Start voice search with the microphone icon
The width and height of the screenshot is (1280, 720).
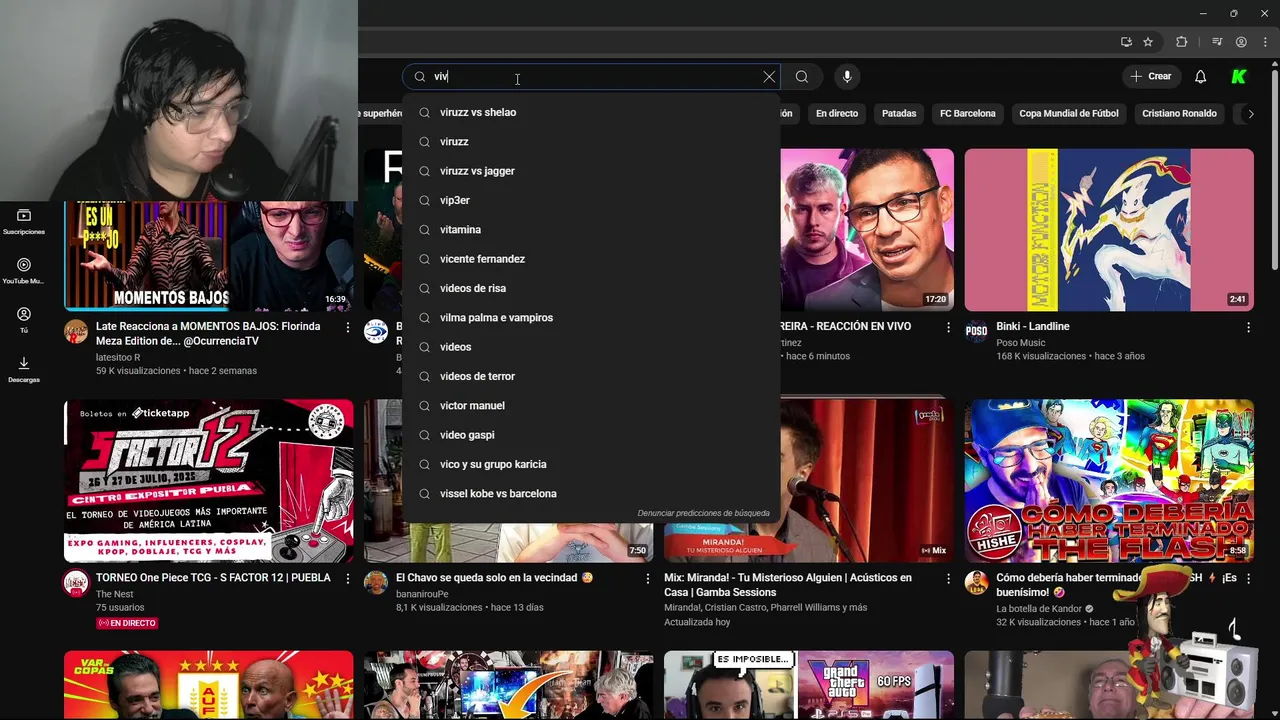pyautogui.click(x=847, y=77)
